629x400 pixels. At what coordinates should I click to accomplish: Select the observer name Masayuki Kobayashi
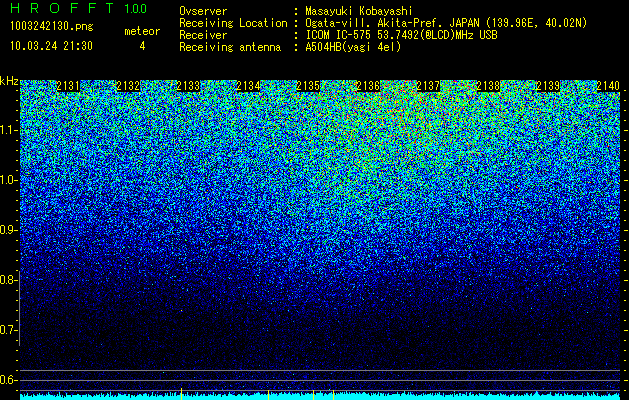click(359, 11)
